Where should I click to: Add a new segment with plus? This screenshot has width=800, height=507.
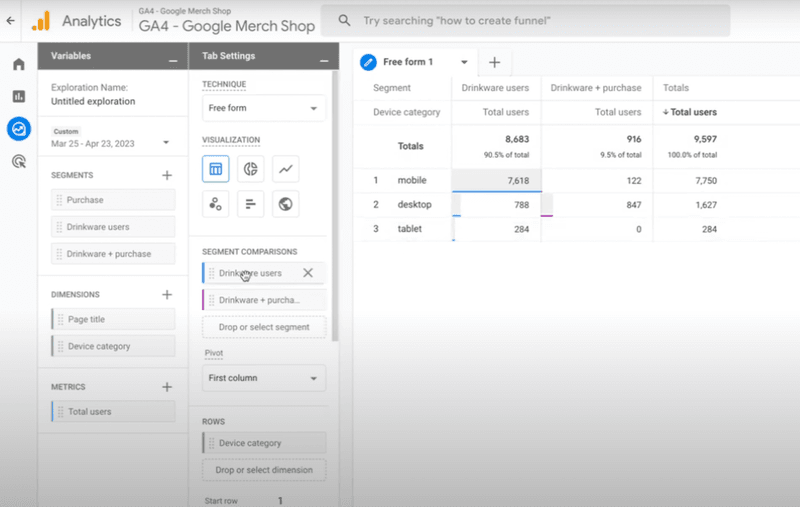click(167, 175)
